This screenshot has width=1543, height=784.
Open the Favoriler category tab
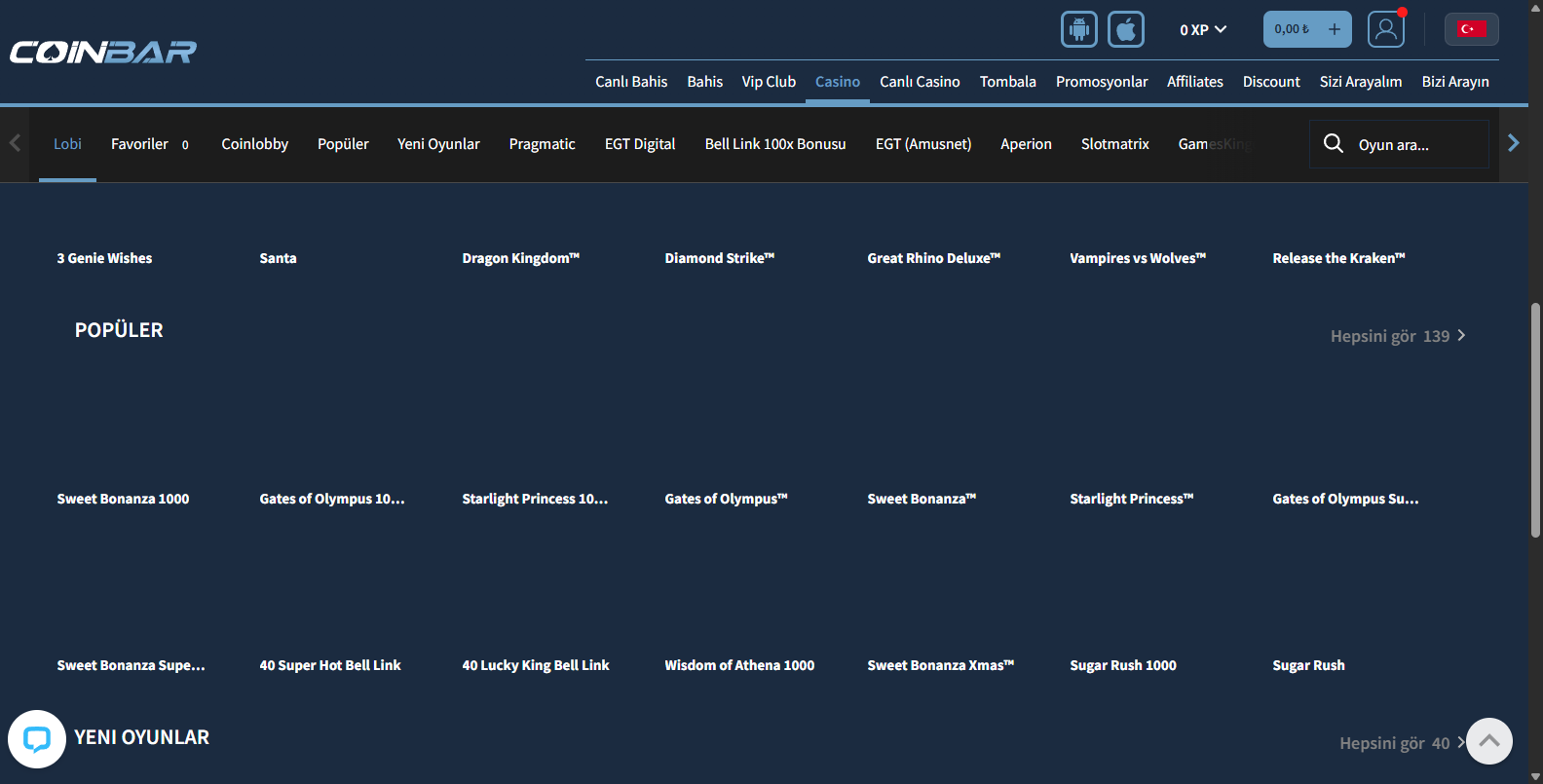(x=150, y=144)
